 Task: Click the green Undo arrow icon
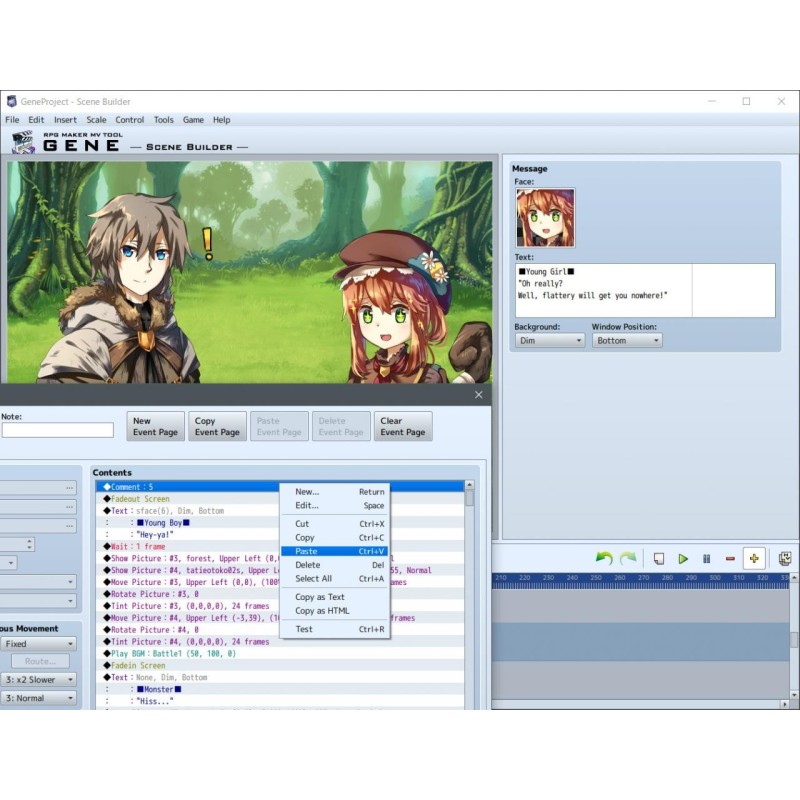(x=604, y=558)
